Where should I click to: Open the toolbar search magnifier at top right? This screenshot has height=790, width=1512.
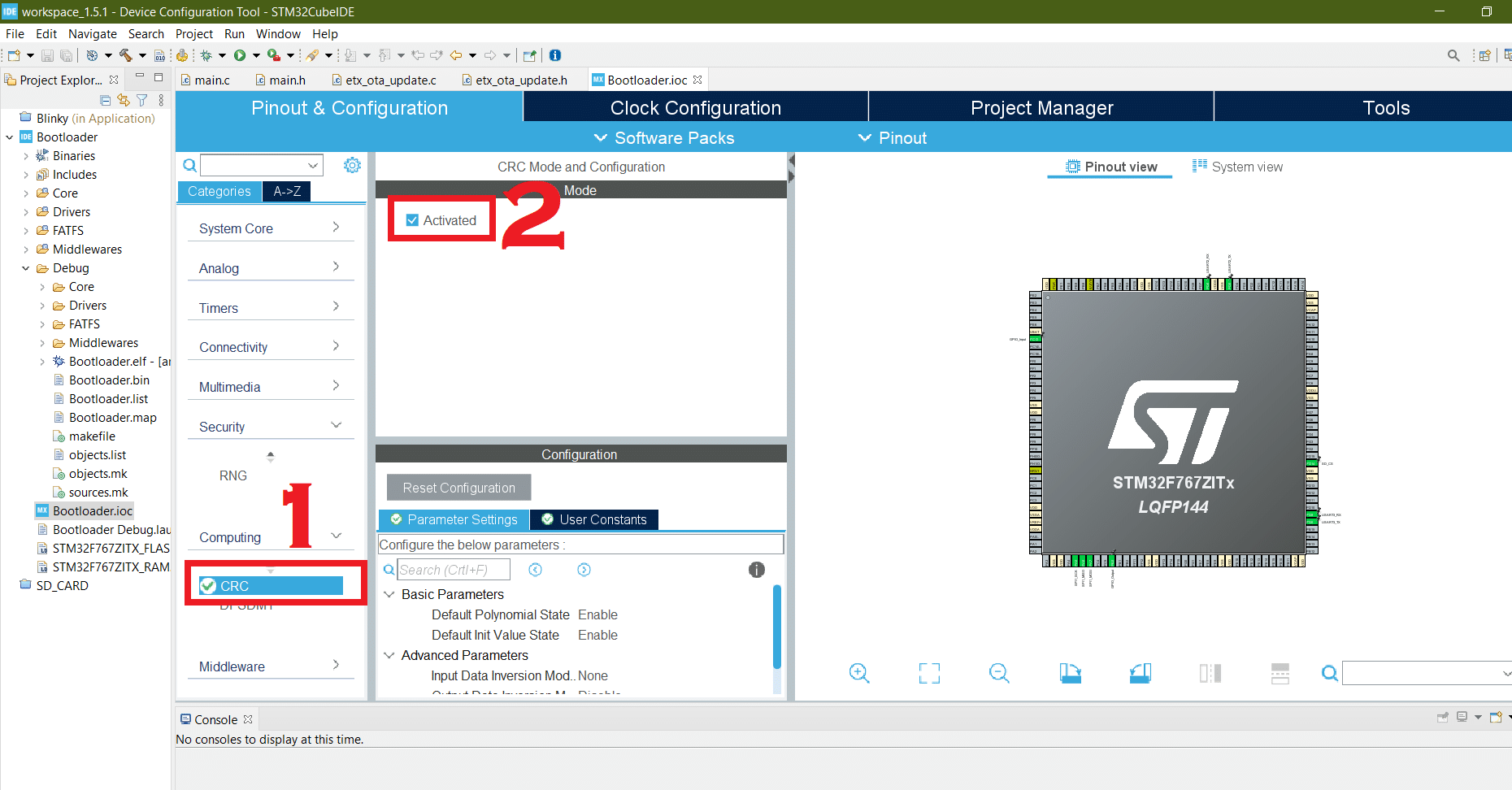[x=1453, y=55]
